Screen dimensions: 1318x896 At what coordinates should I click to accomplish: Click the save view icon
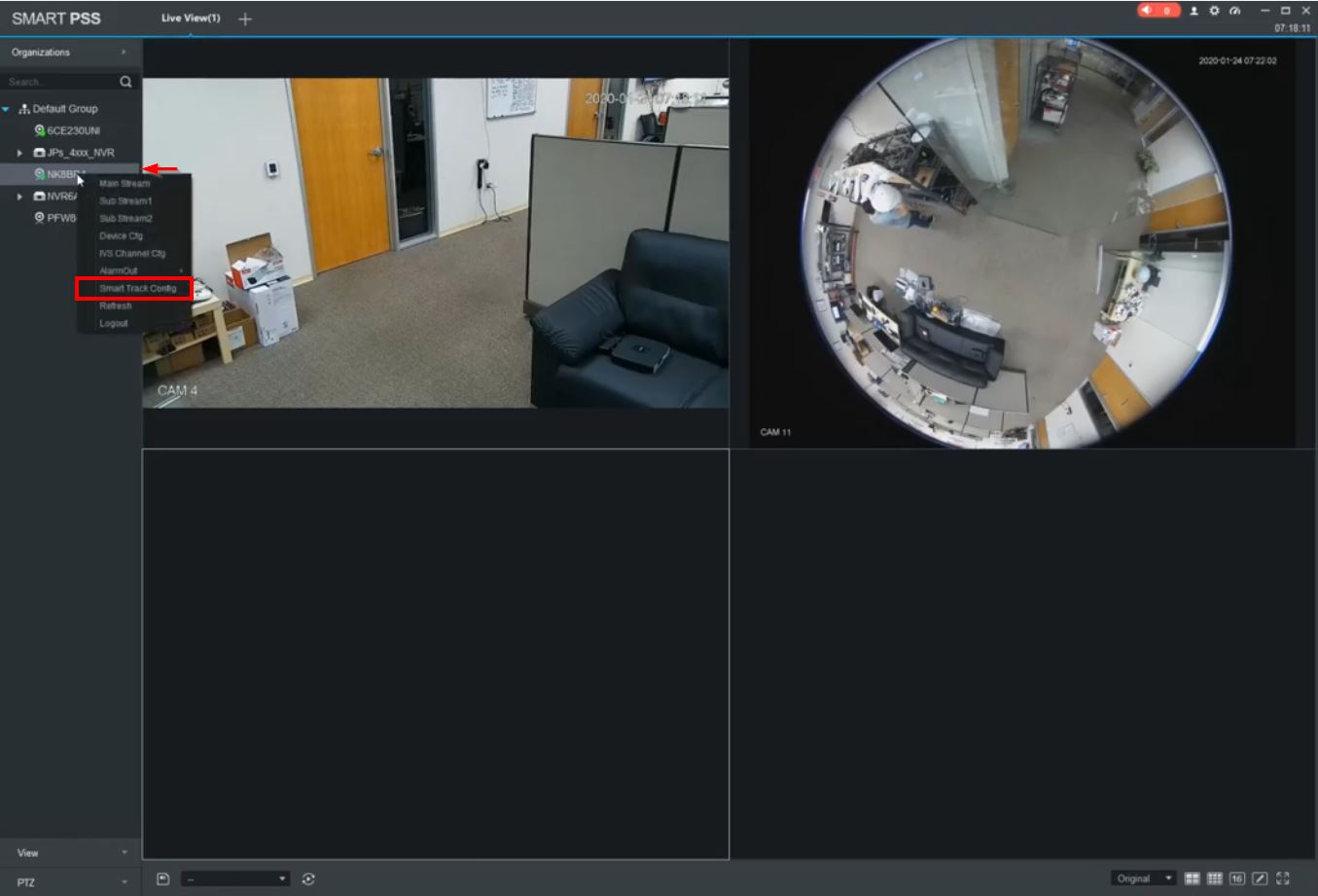(x=163, y=878)
